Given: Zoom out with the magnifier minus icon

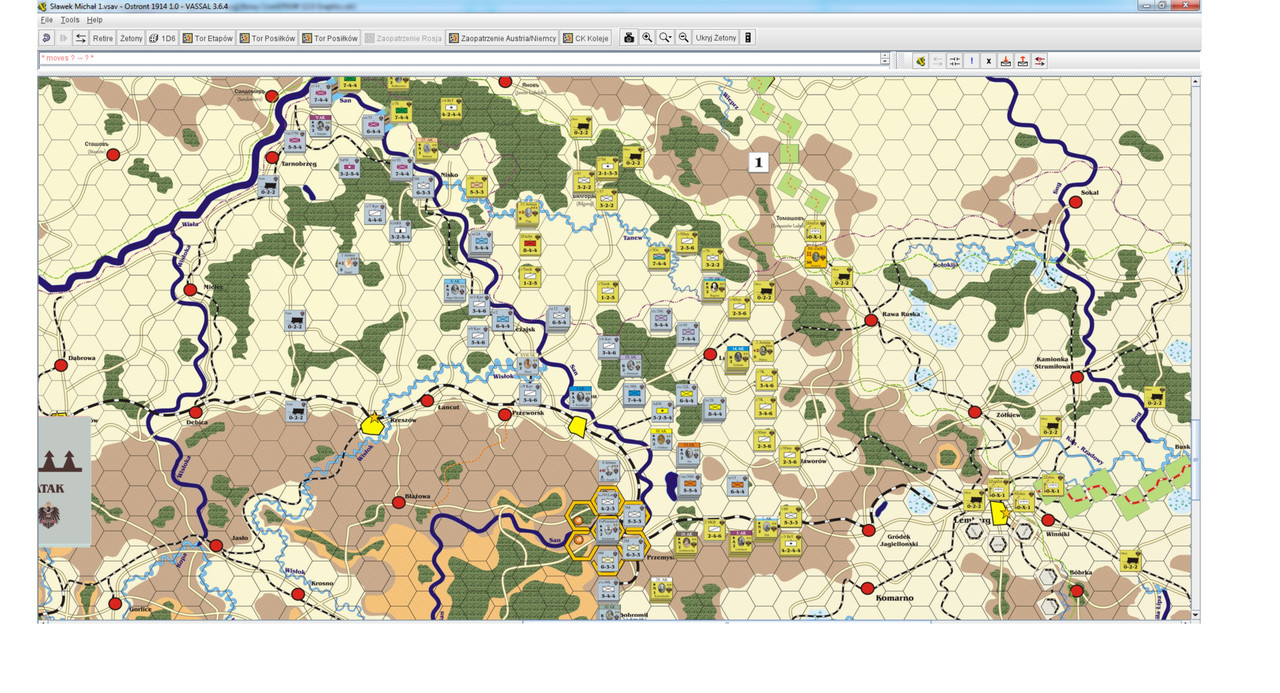Looking at the screenshot, I should click(x=683, y=38).
